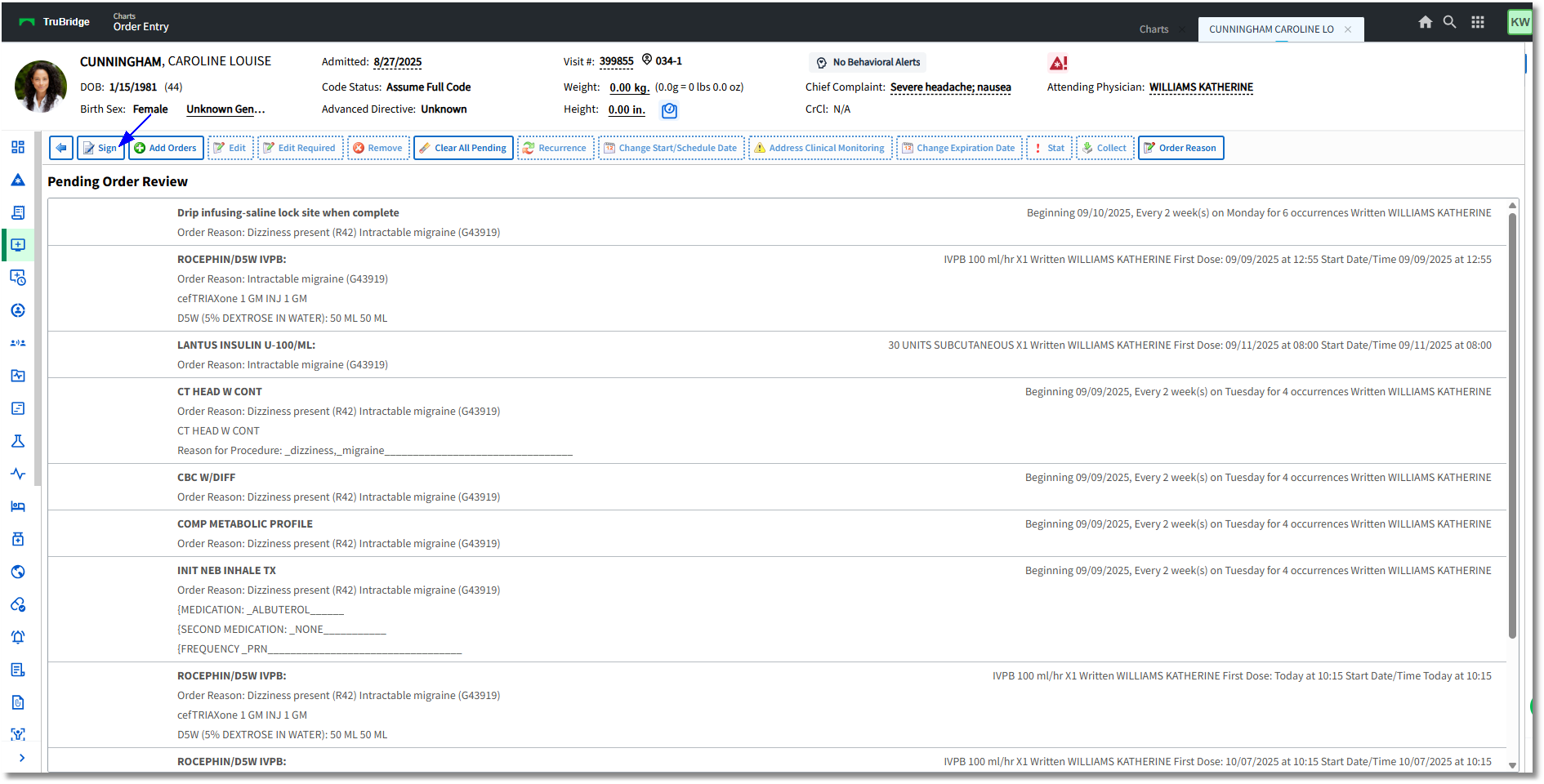
Task: Open the lab flask sidebar icon
Action: (x=18, y=441)
